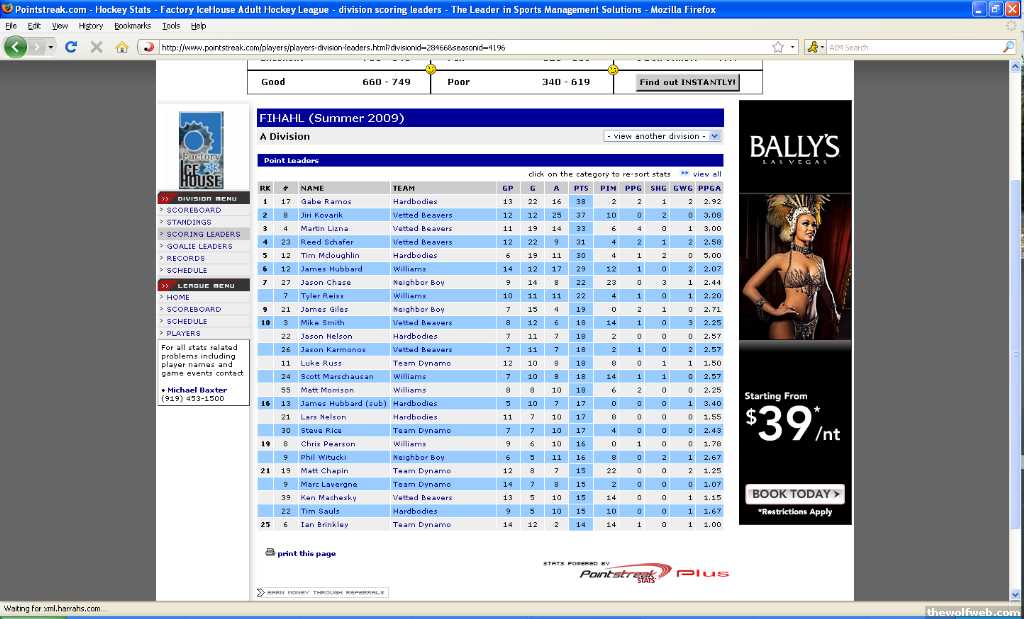The image size is (1024, 619).
Task: Click the Pointstreak Stats Plus logo
Action: (654, 573)
